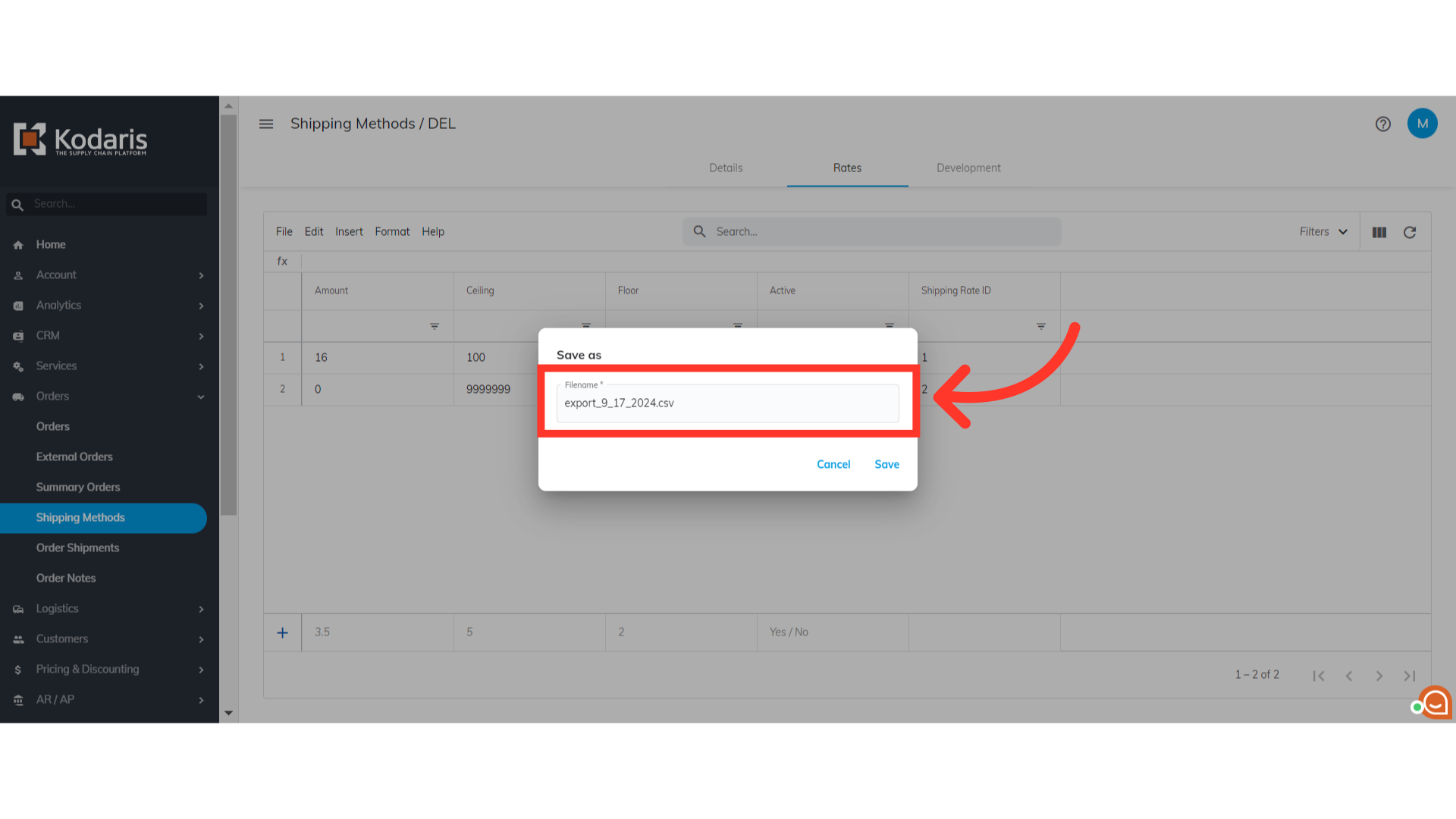
Task: Click the user avatar M icon
Action: point(1422,124)
